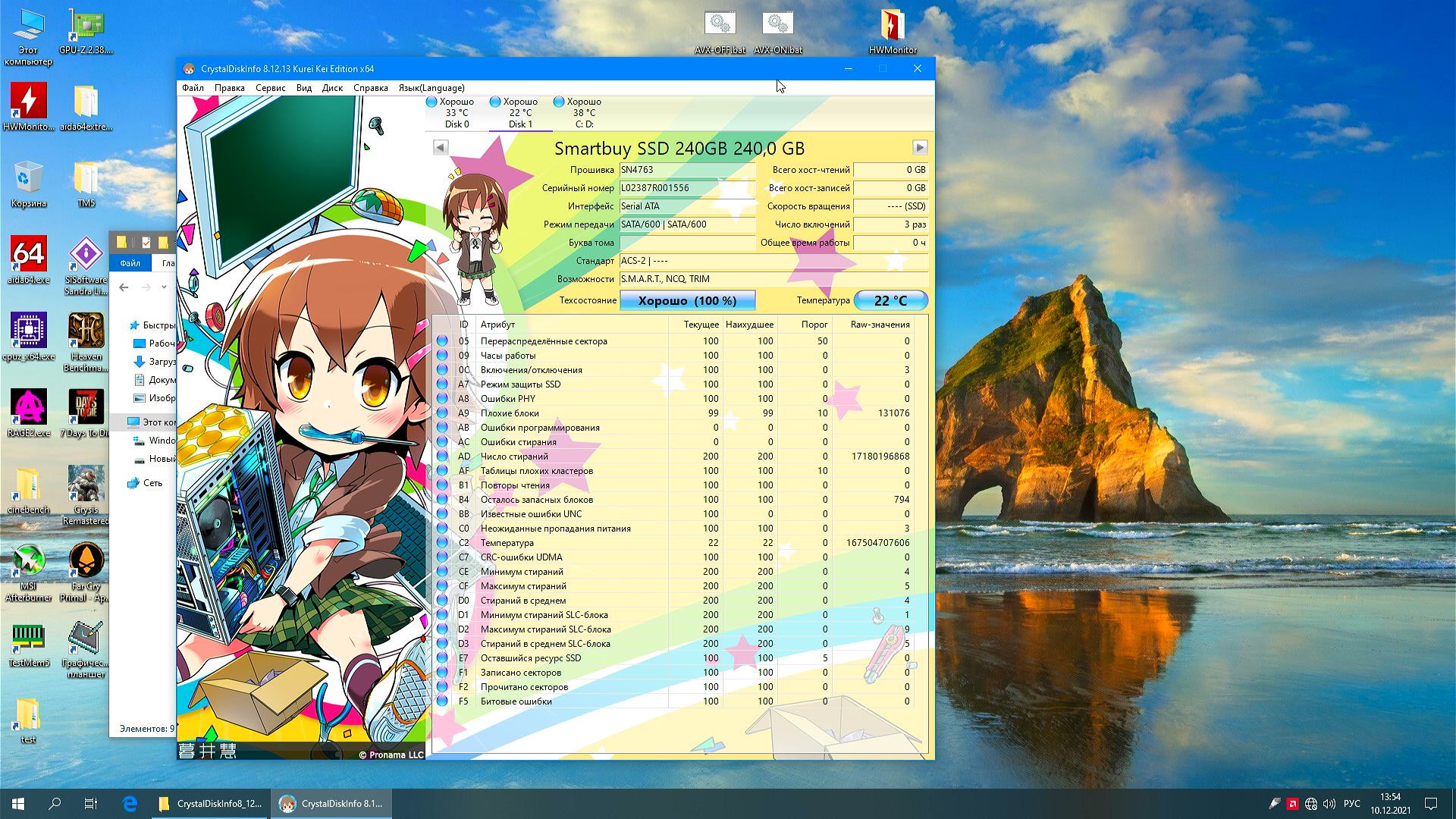The height and width of the screenshot is (819, 1456).
Task: Click status icon for attribute A9 Плохие блоки
Action: coord(442,413)
